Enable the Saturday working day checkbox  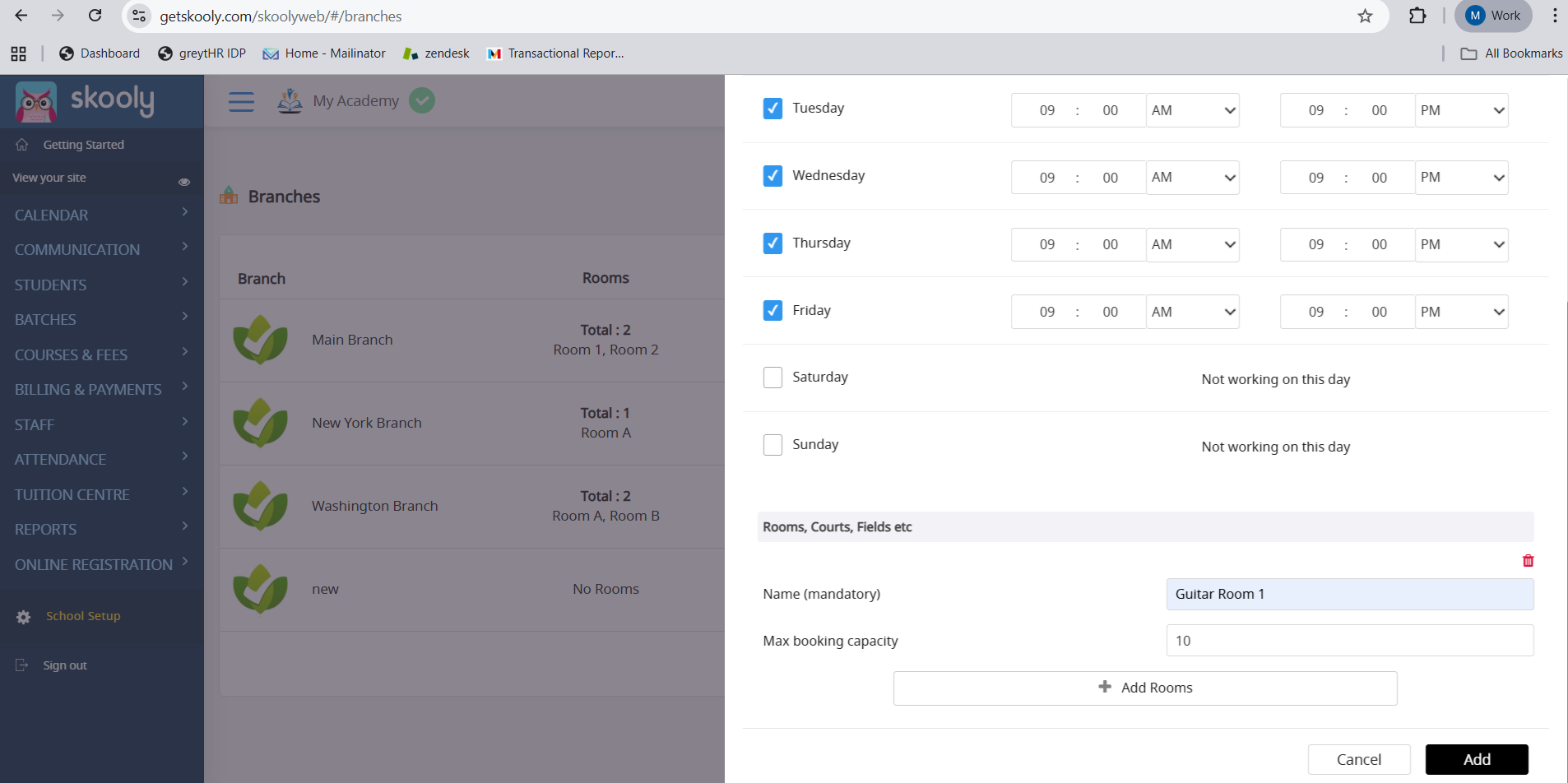click(772, 378)
